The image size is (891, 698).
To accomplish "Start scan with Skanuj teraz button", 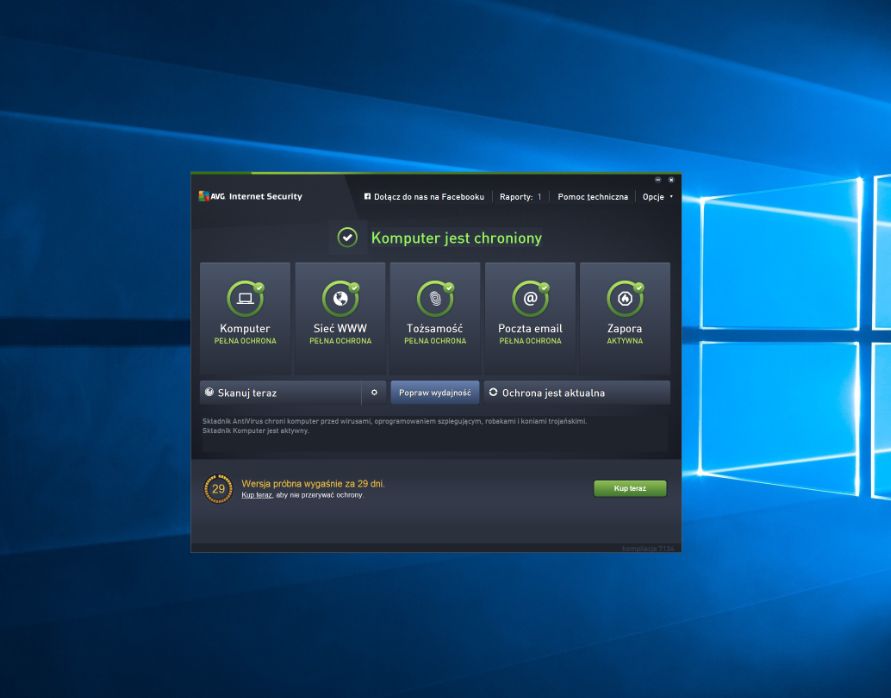I will [x=281, y=392].
